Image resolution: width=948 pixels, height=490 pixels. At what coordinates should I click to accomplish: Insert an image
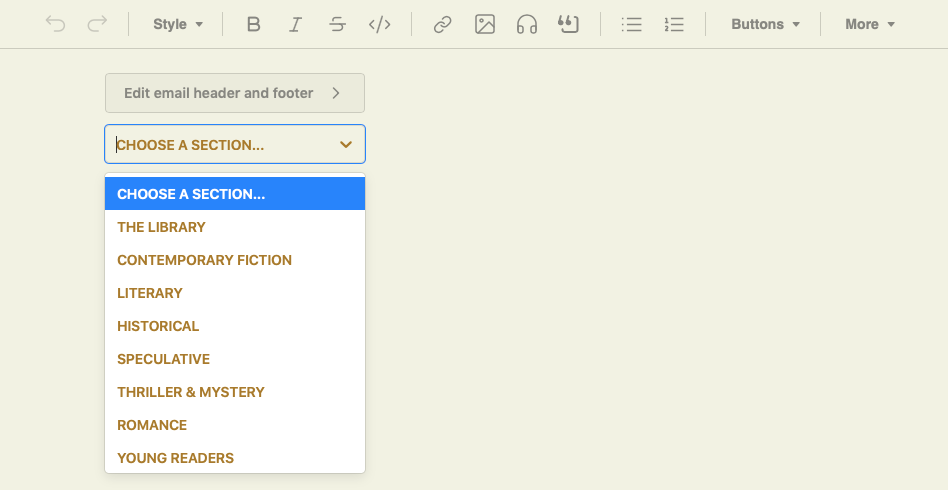485,24
